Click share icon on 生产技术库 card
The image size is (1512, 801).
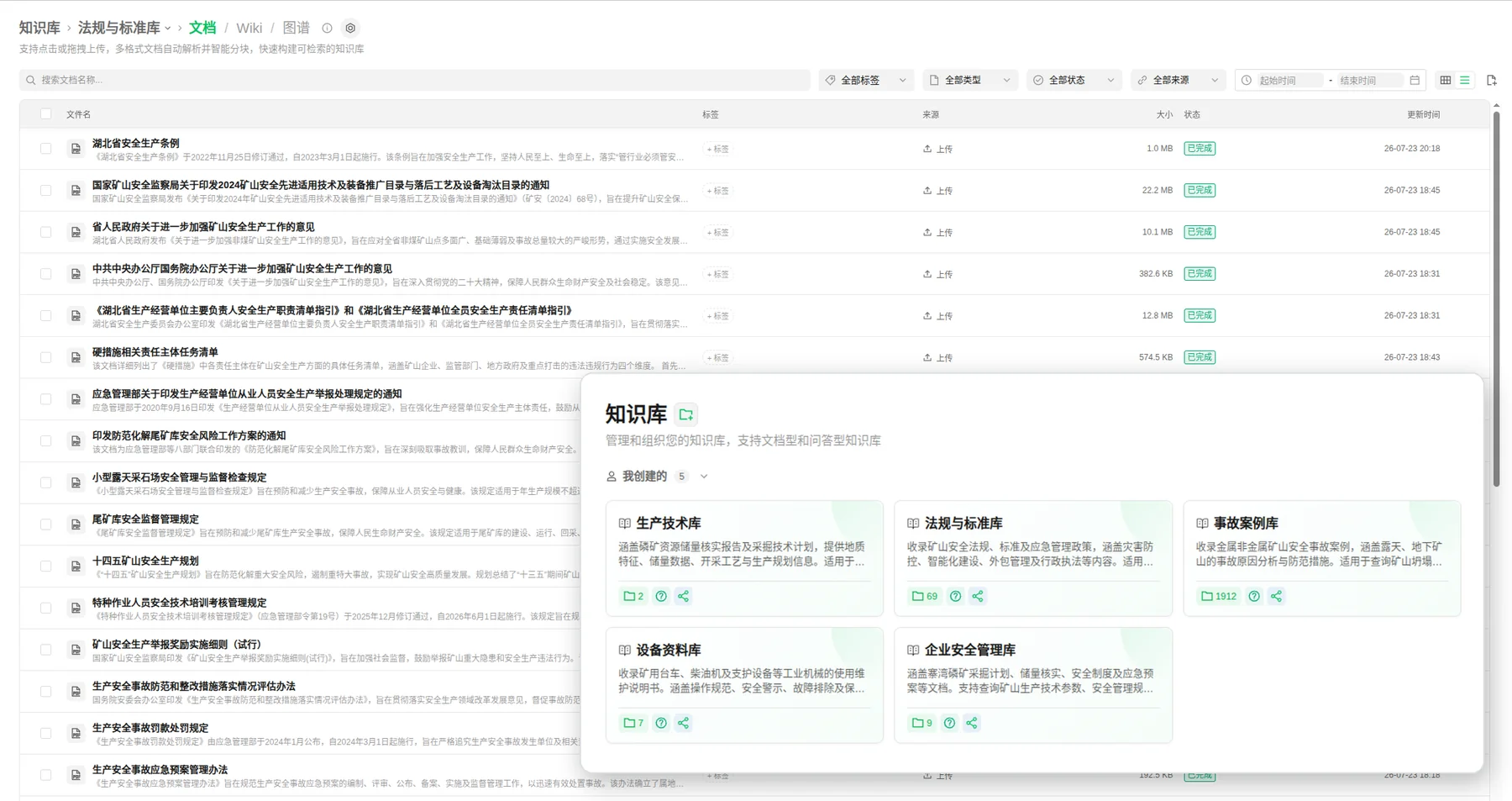pos(684,596)
